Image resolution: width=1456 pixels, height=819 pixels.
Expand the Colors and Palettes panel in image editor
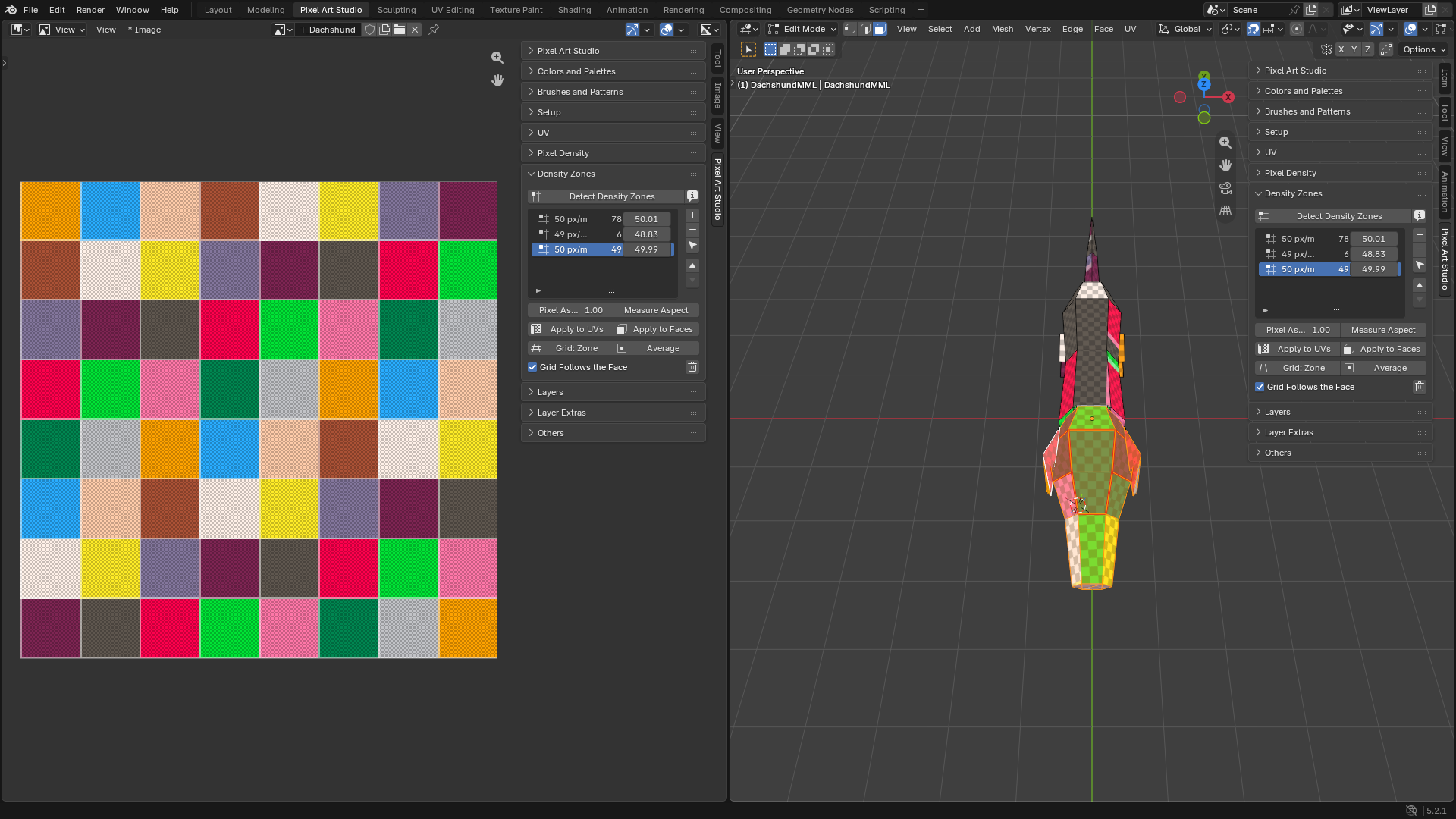click(613, 71)
